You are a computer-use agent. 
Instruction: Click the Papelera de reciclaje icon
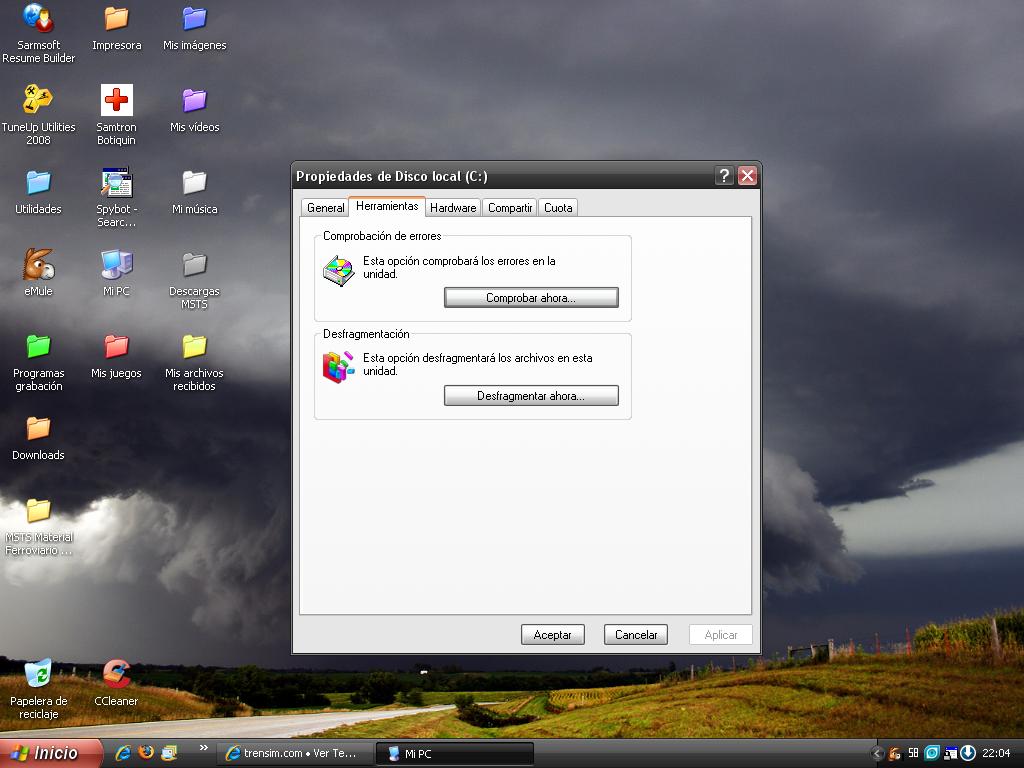(38, 675)
